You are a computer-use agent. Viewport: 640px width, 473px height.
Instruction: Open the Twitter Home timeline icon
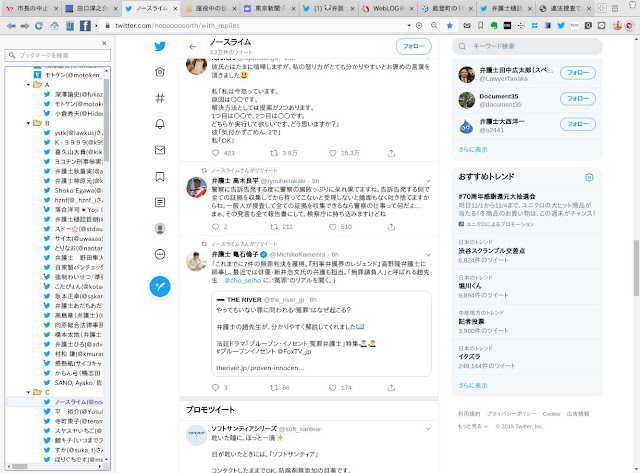pyautogui.click(x=160, y=72)
